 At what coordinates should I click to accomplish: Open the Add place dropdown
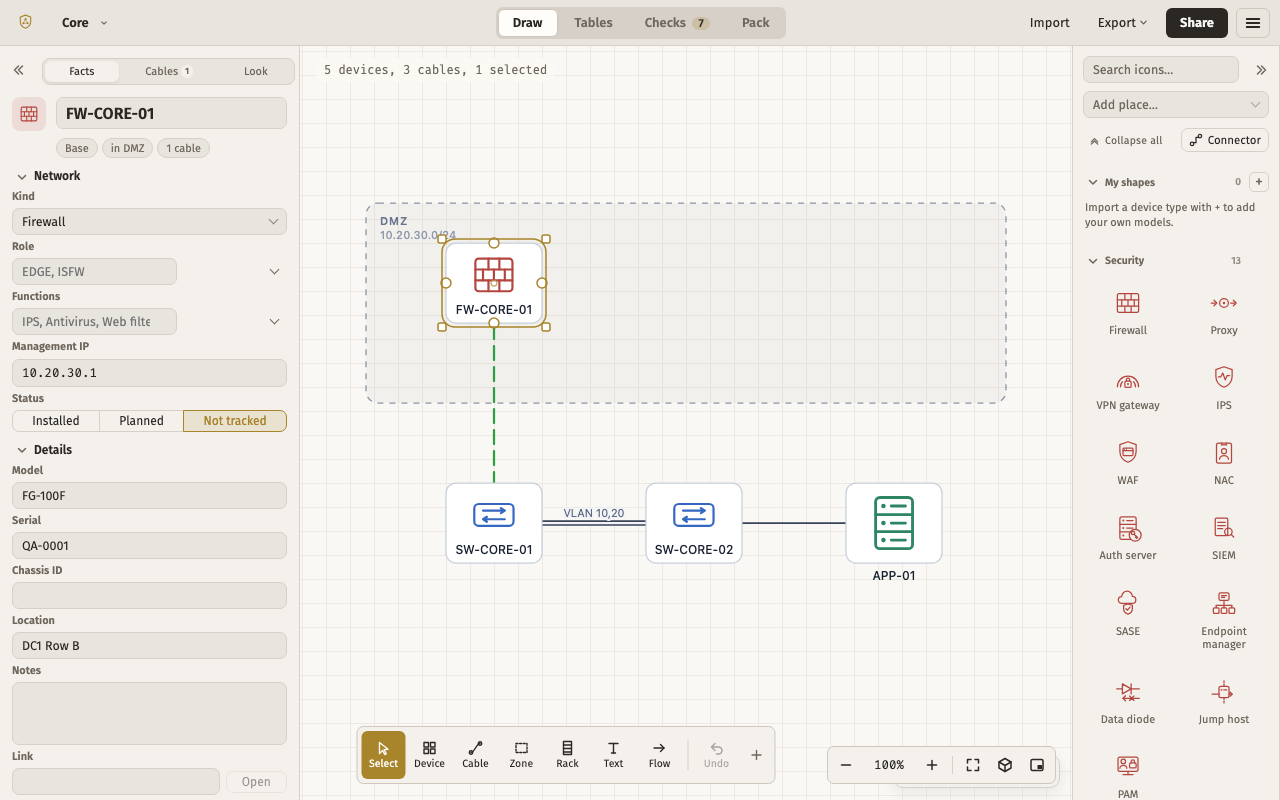pos(1176,104)
